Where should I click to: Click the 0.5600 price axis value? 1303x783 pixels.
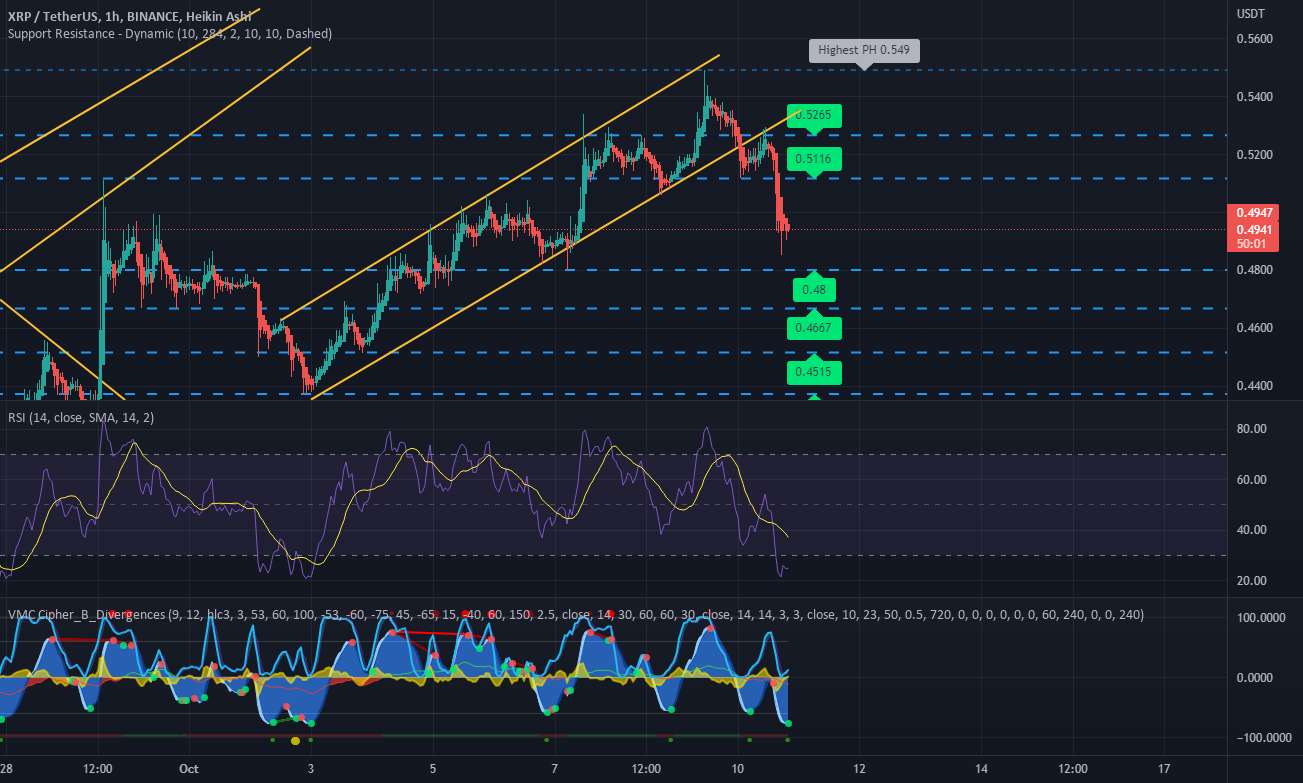click(x=1254, y=39)
